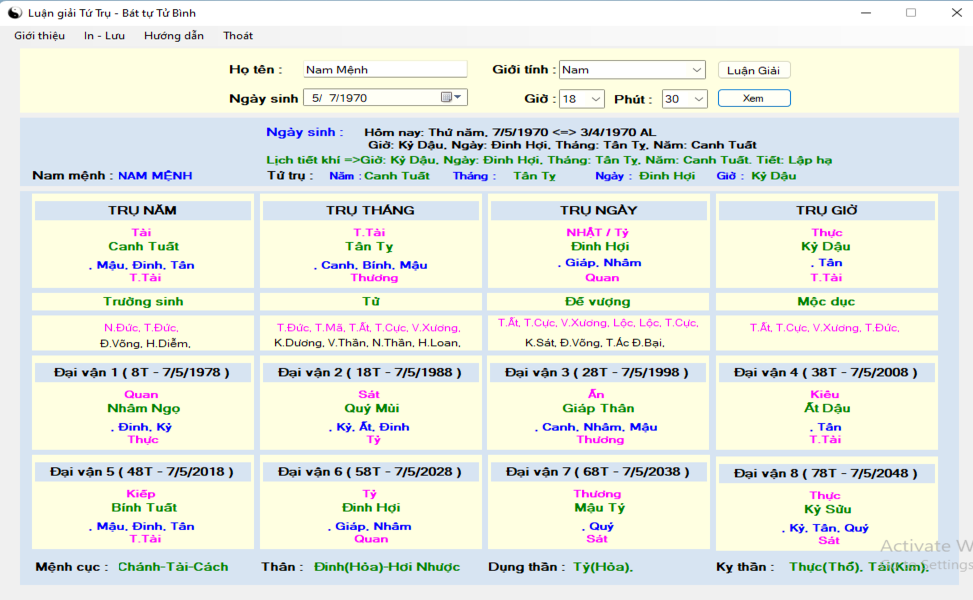
Task: Select the Thoát menu item
Action: (x=238, y=36)
